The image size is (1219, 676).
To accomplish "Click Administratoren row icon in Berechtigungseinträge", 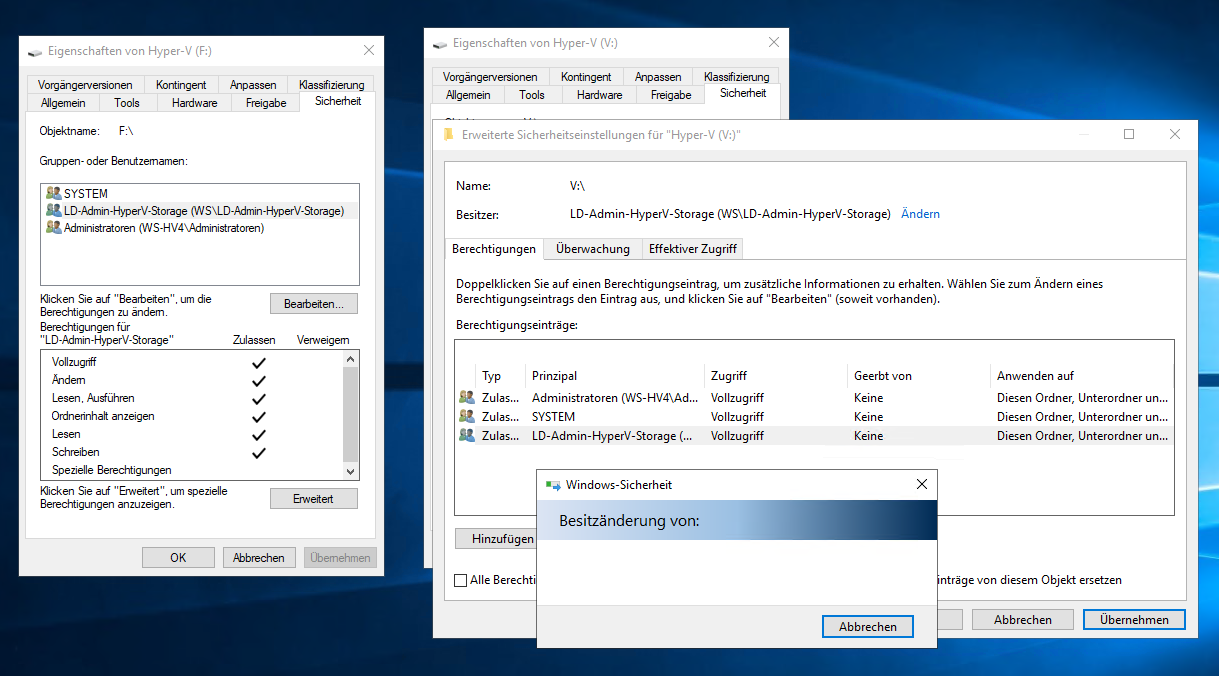I will pyautogui.click(x=467, y=398).
